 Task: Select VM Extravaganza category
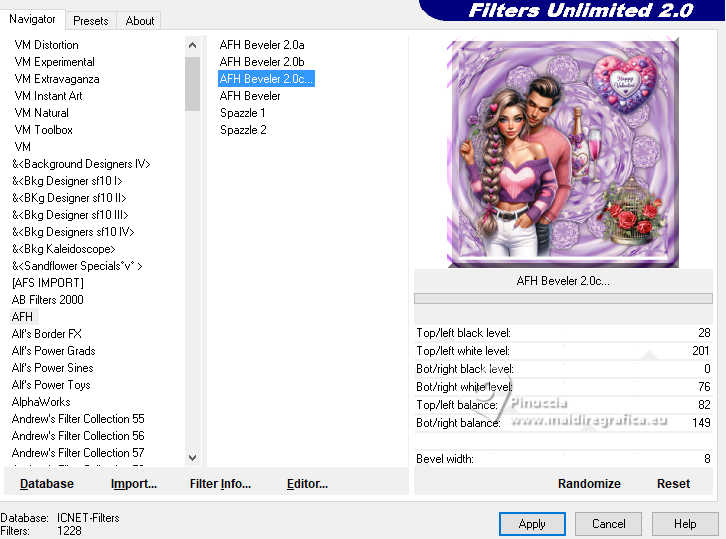57,79
